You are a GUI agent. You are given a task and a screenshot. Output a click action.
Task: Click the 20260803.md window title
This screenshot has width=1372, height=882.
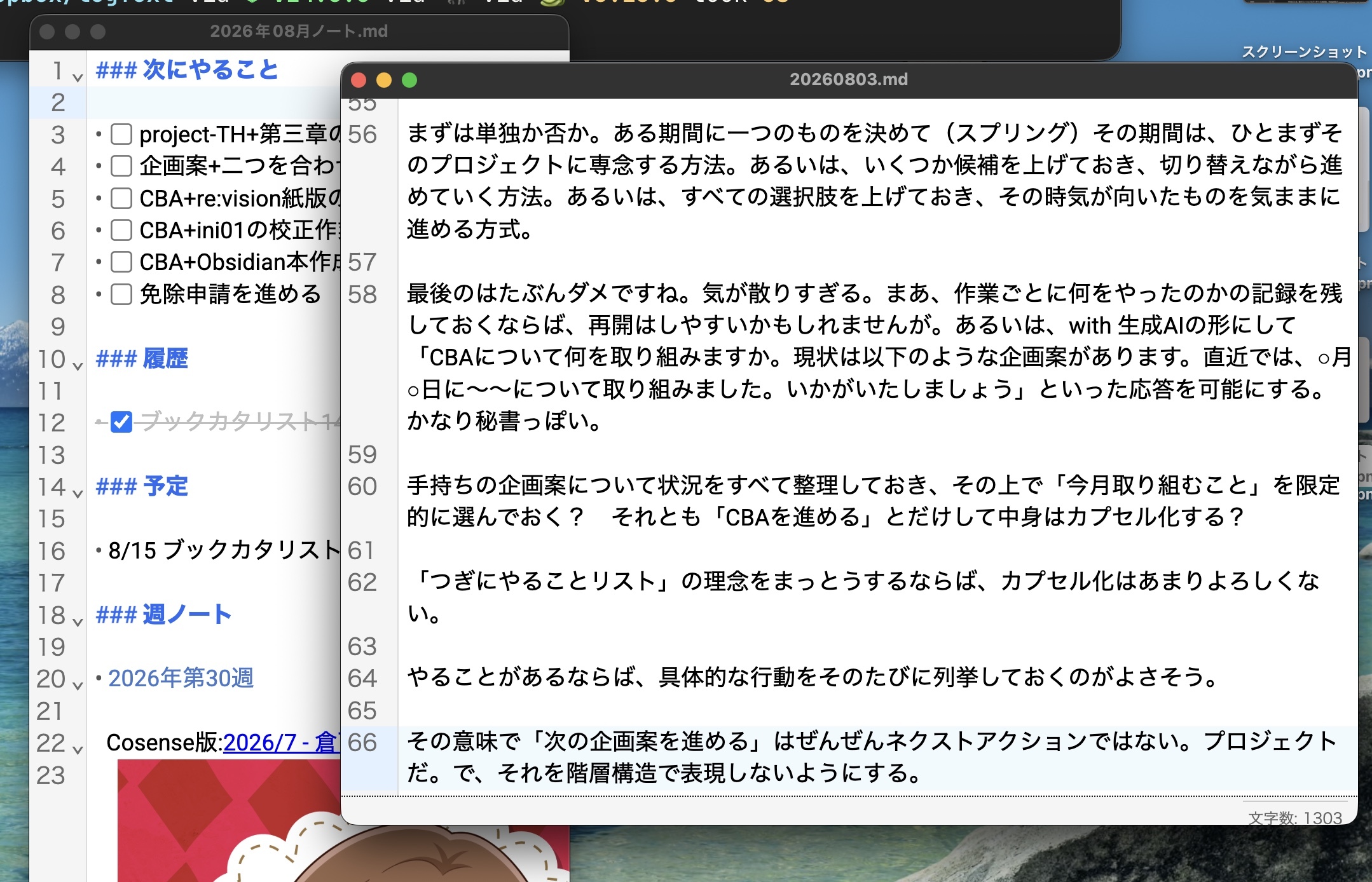point(849,79)
